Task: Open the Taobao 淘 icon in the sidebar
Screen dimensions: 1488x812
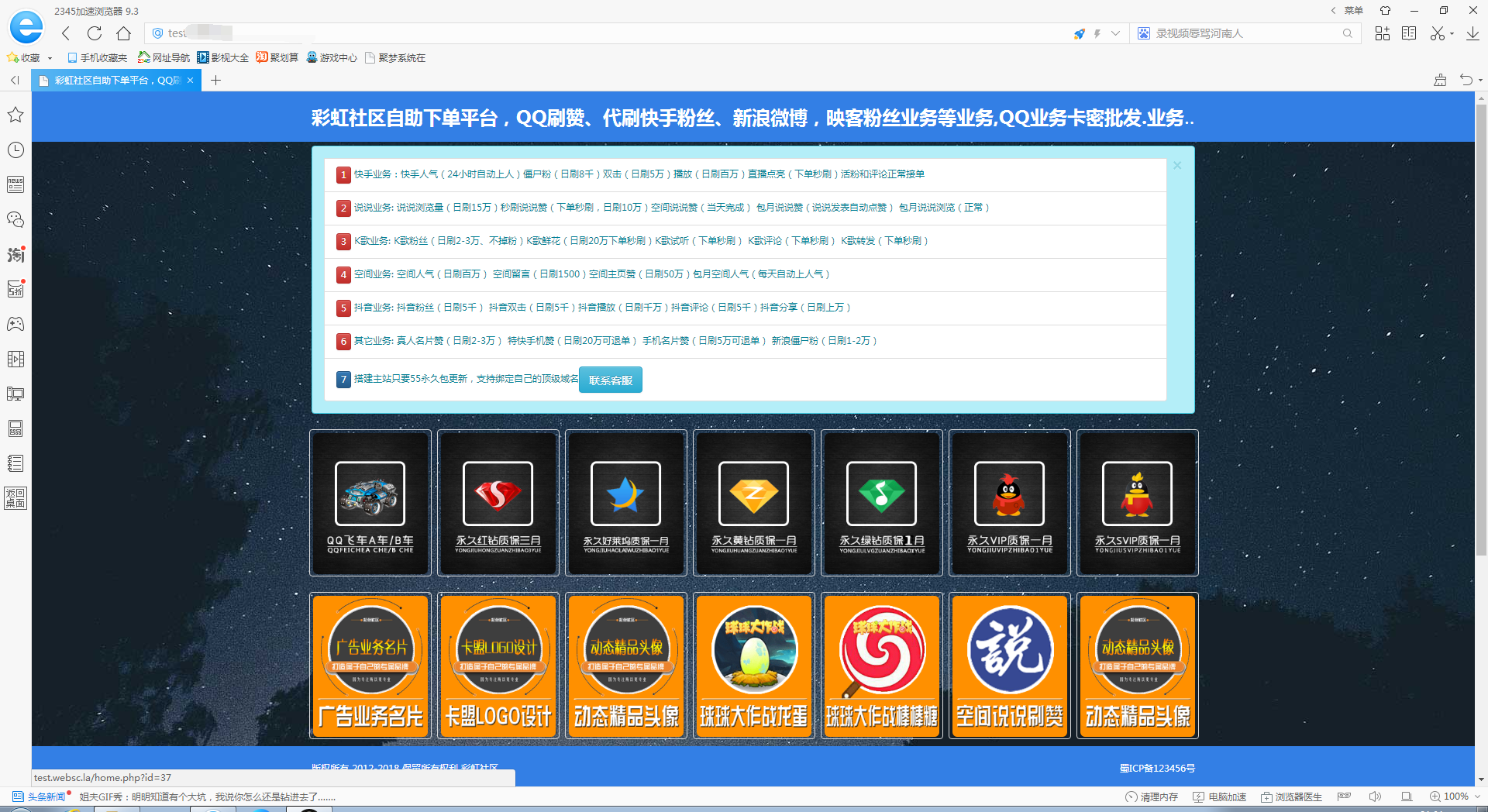Action: [x=15, y=254]
